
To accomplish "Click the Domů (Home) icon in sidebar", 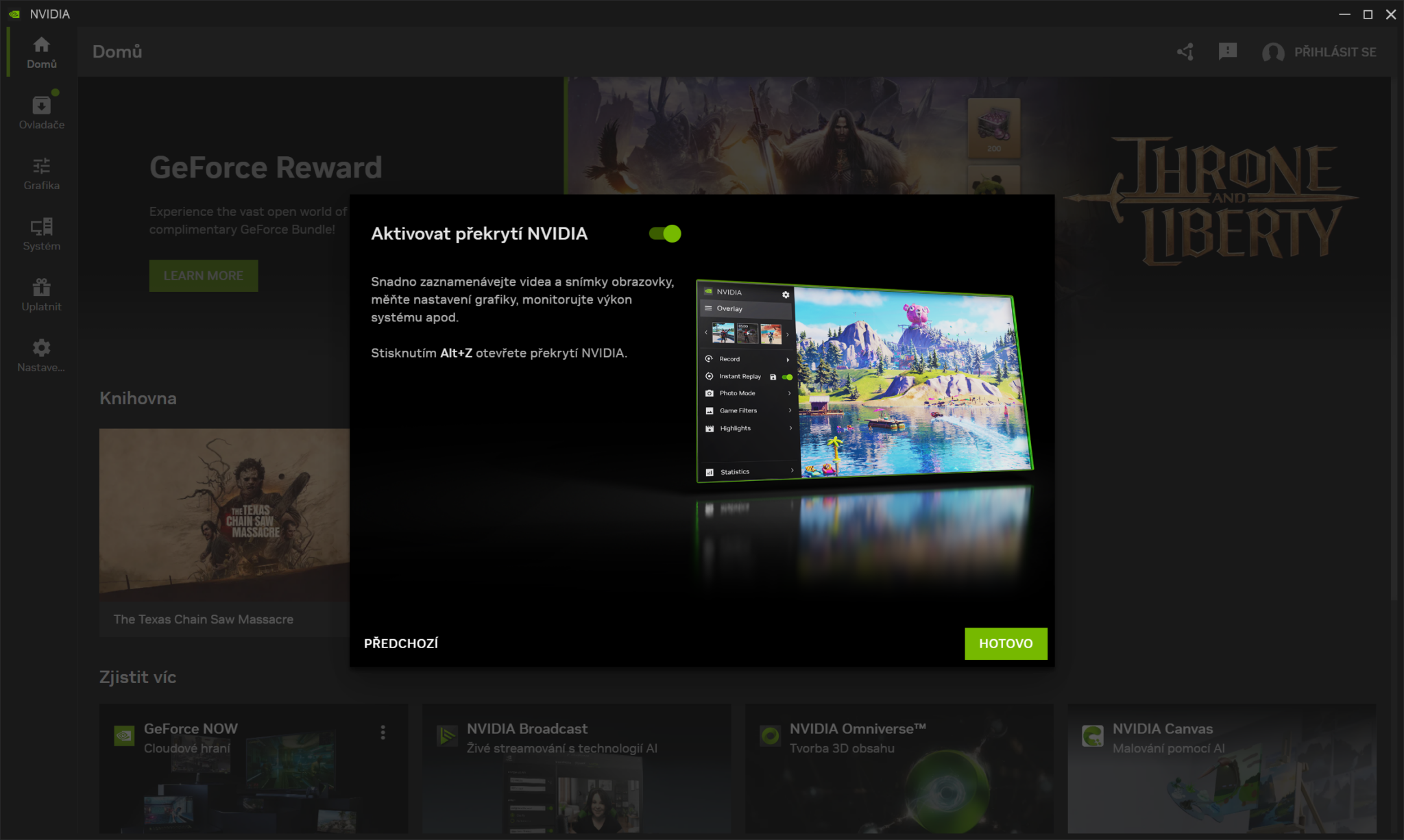I will 41,51.
